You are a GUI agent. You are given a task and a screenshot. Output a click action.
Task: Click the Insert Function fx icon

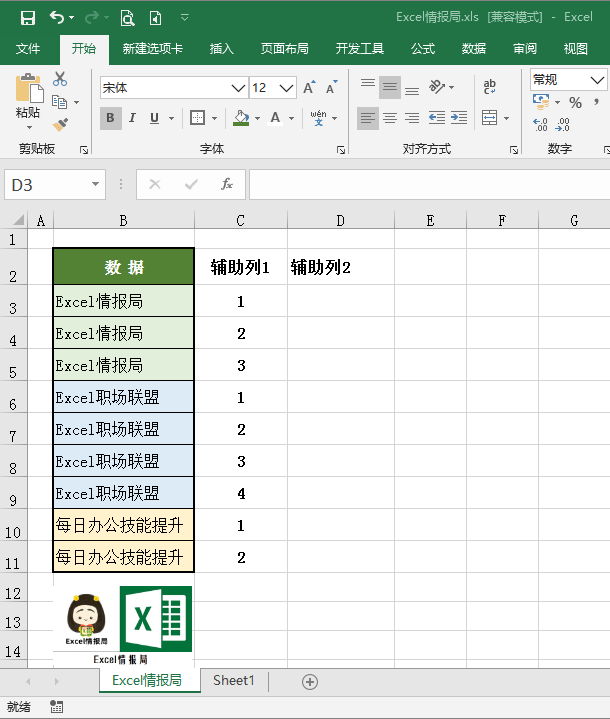pos(227,184)
